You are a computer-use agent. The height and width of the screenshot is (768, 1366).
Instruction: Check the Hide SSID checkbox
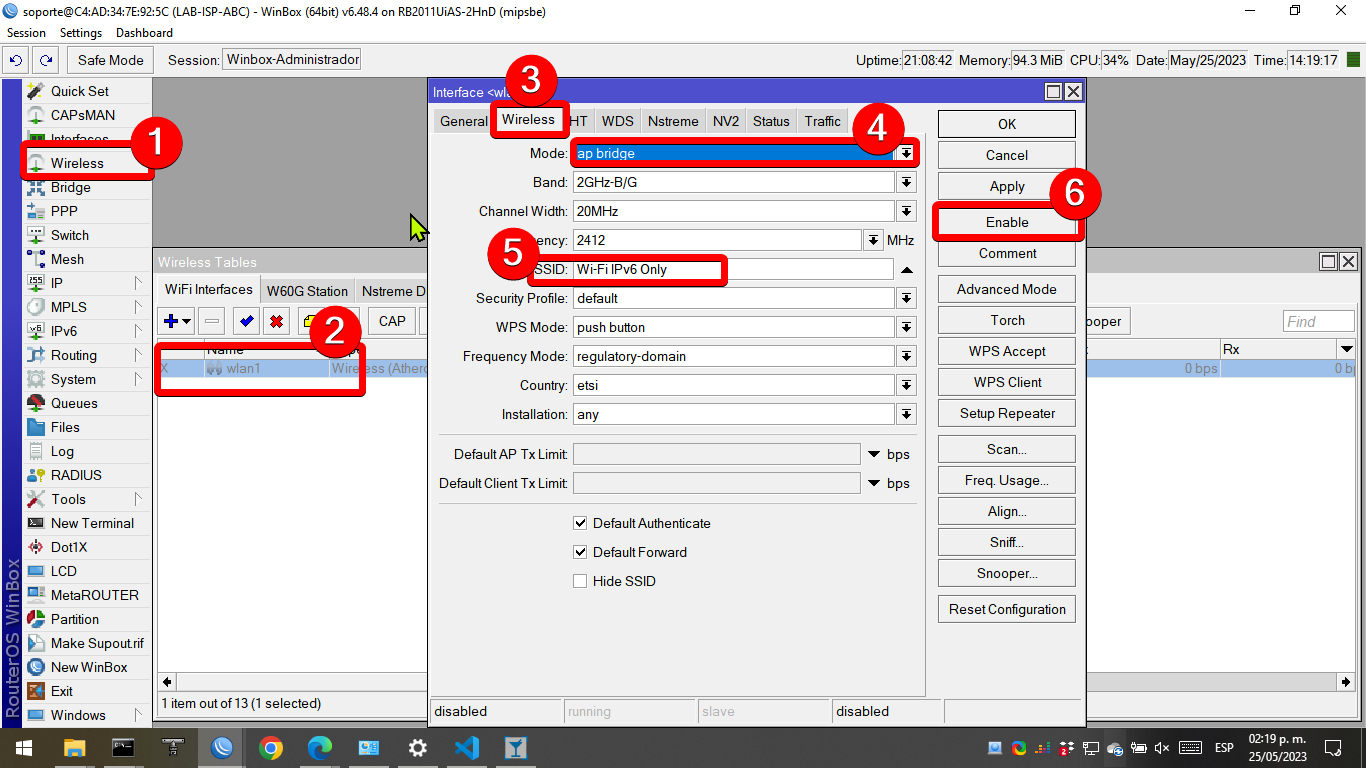[579, 581]
